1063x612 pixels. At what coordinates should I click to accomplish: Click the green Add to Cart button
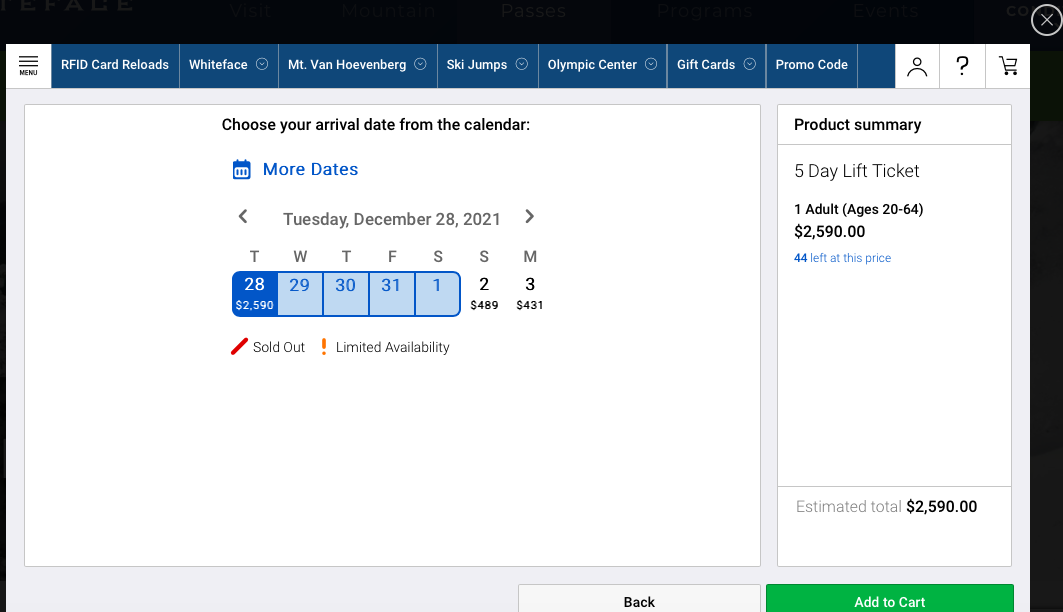point(889,601)
